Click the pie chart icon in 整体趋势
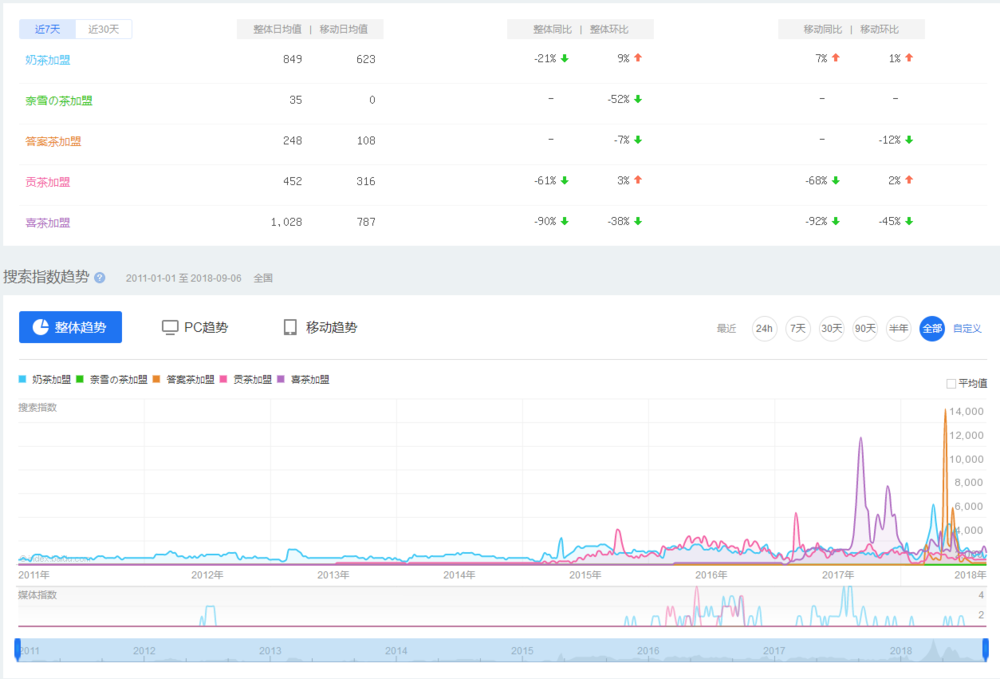This screenshot has height=679, width=1000. pyautogui.click(x=41, y=327)
